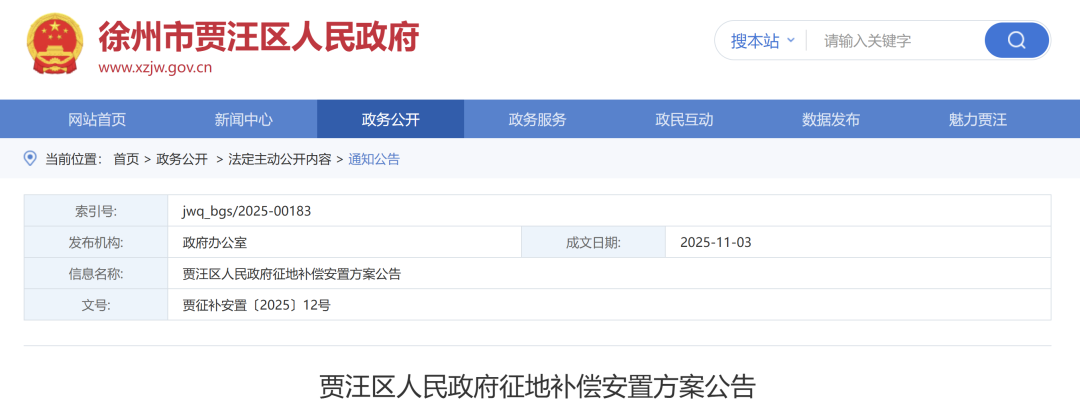
Task: Click the 发布机构 label cell
Action: click(x=96, y=243)
